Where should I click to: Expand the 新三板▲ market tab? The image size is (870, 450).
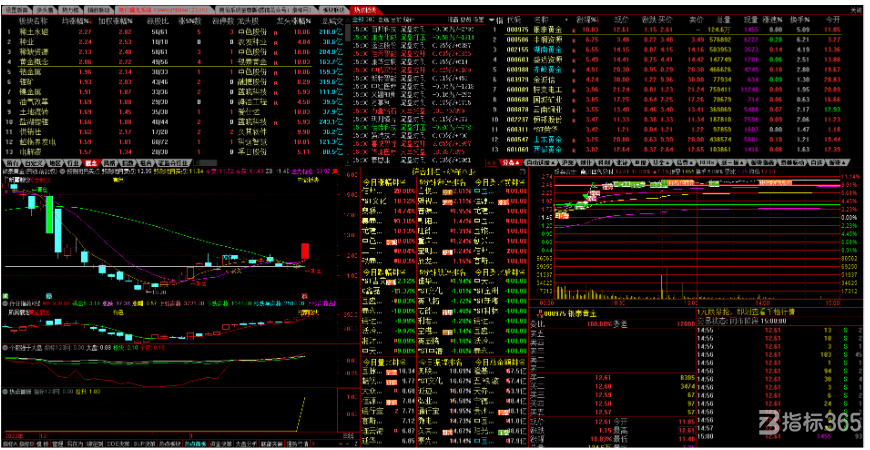click(x=732, y=163)
